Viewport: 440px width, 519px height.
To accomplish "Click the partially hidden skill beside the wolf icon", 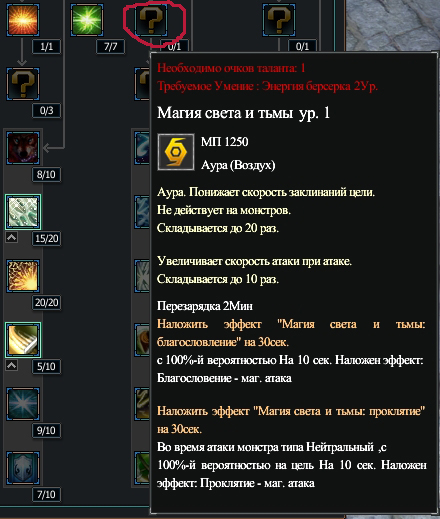I will coord(142,148).
